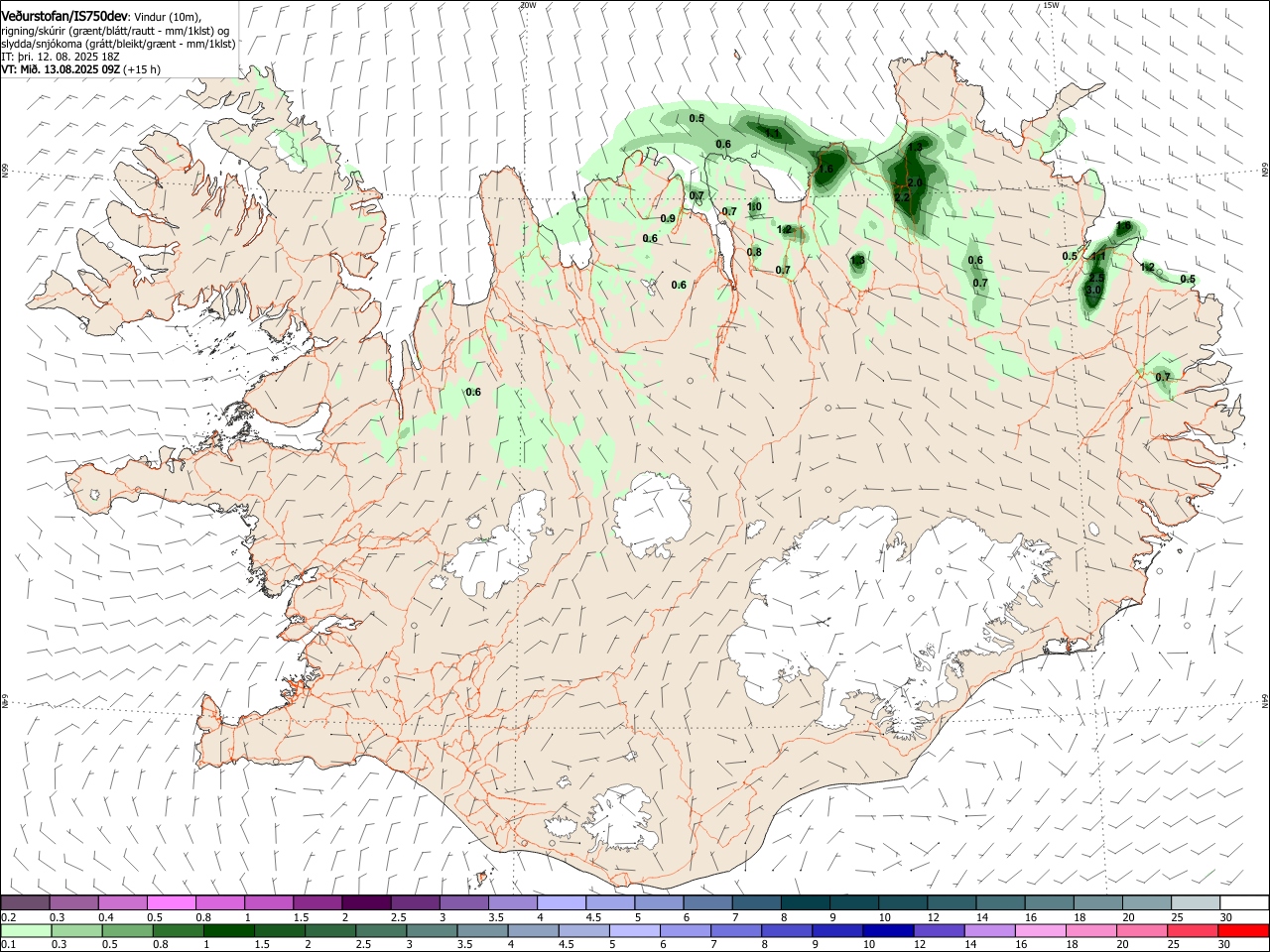Pick the pale lavender 4 swatch in upper scale
1270x952 pixels.
[562, 902]
